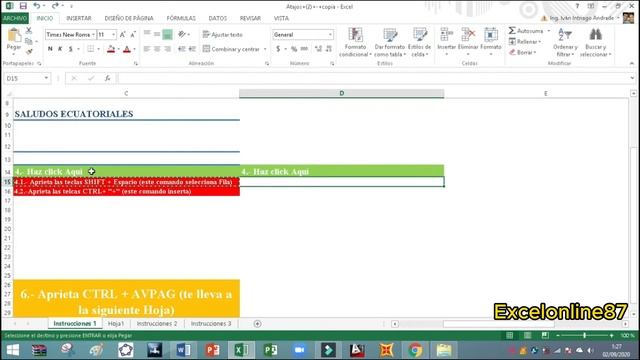
Task: Open the Times New Roman font dropdown
Action: tap(93, 35)
